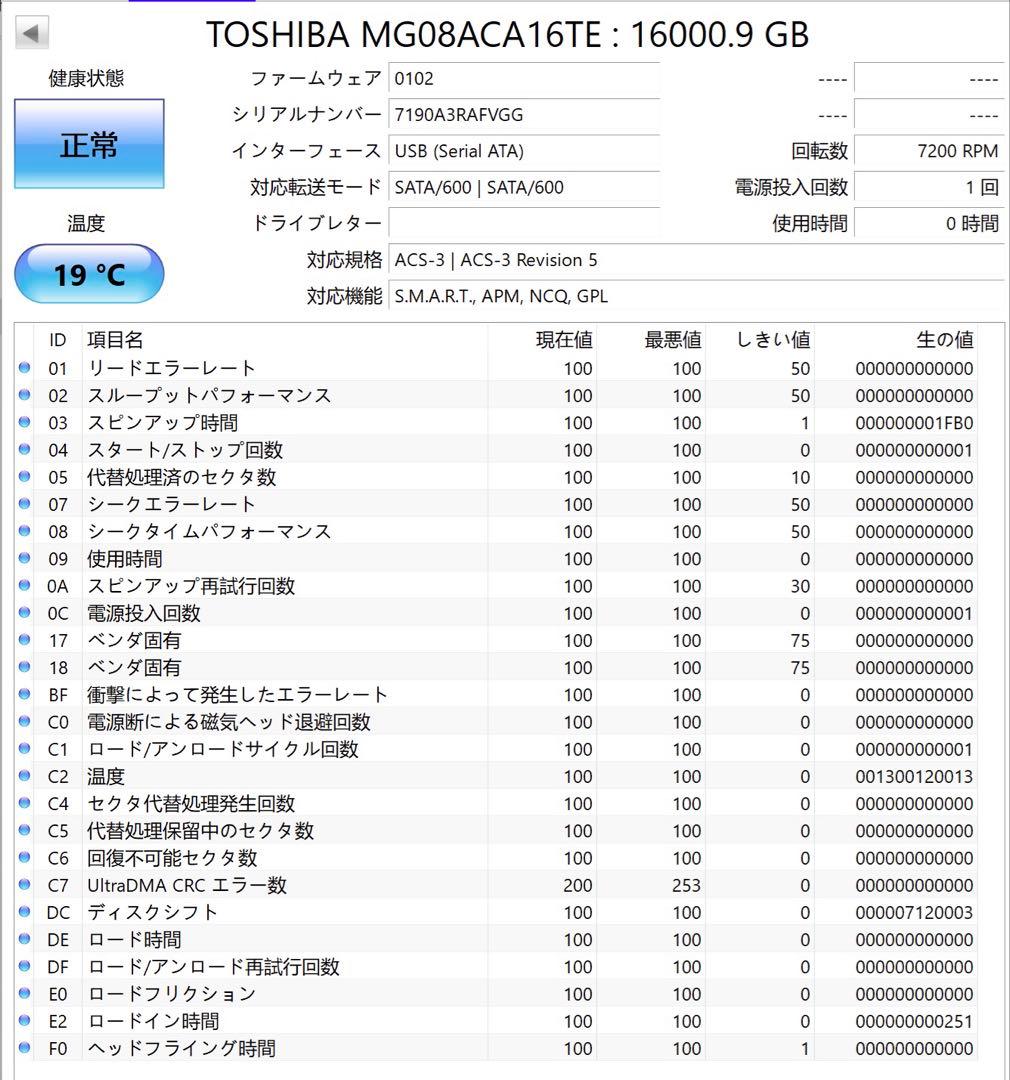Click the status dot next to ロードイン時間
Screen dimensions: 1010x1080
point(24,1021)
